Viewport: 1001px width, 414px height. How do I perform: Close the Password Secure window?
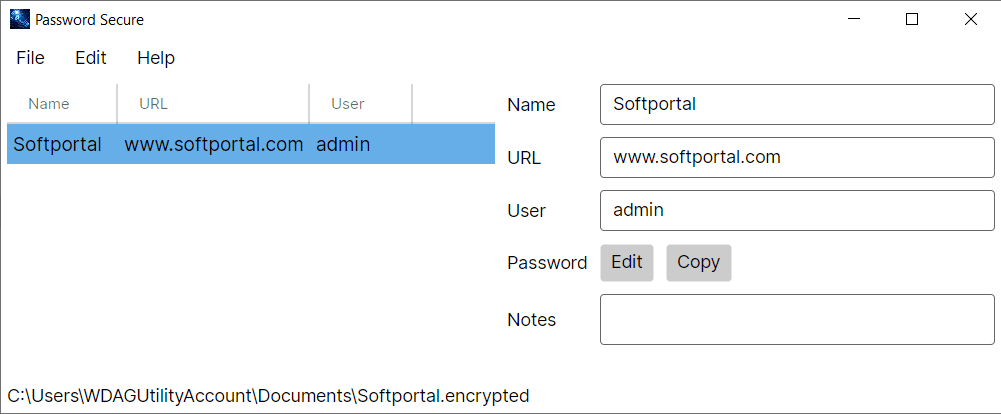(970, 19)
